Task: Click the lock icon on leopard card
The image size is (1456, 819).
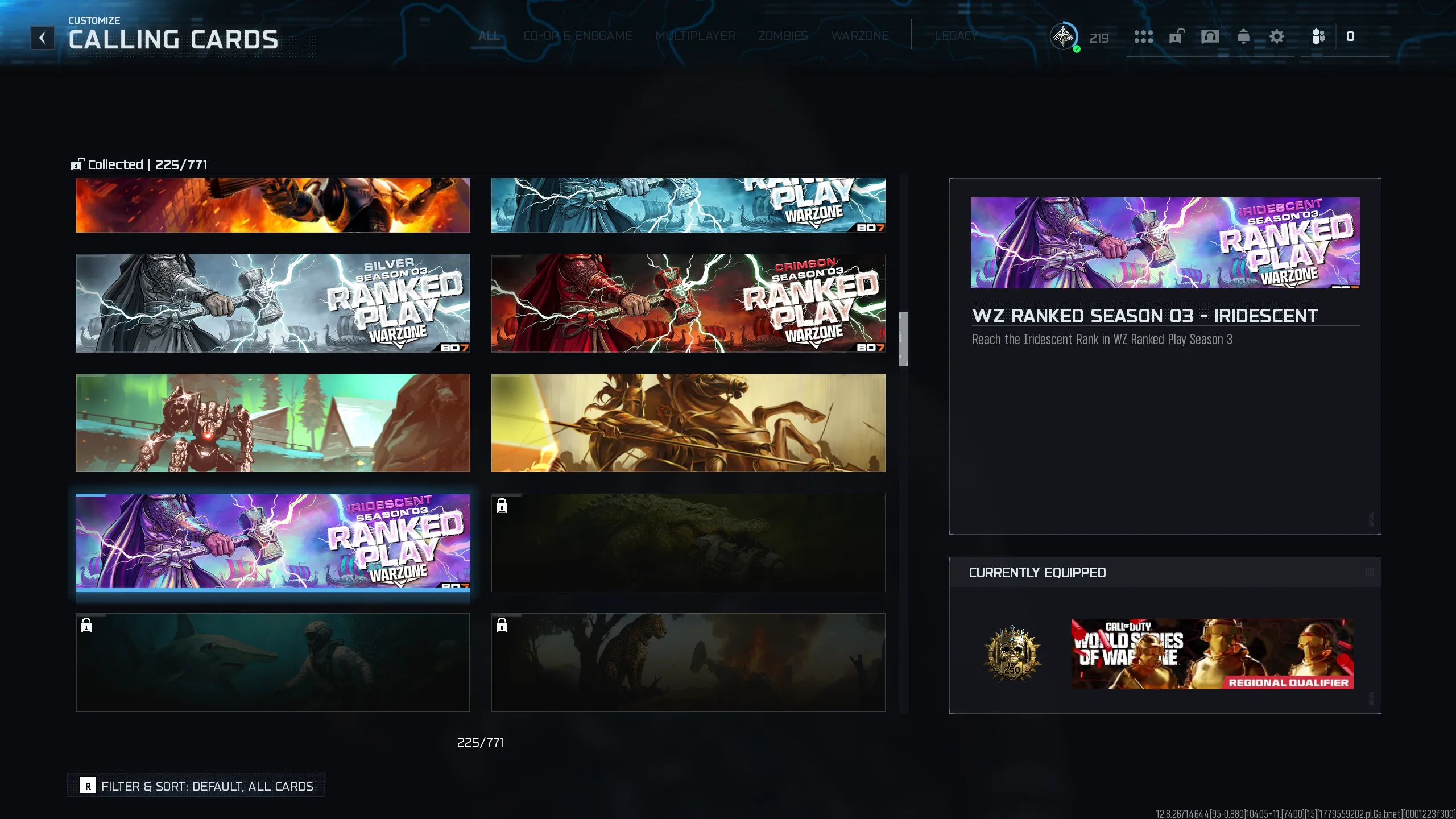Action: (x=502, y=626)
